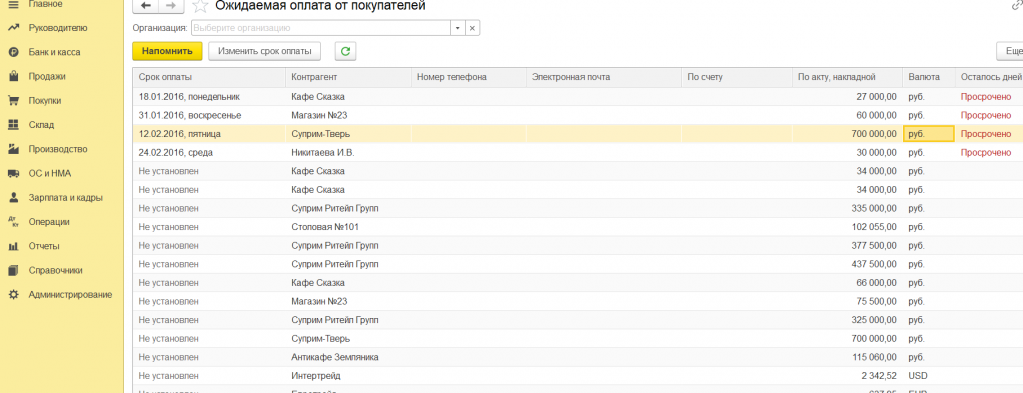Open Администрирование settings section
1023x393 pixels.
tap(70, 294)
